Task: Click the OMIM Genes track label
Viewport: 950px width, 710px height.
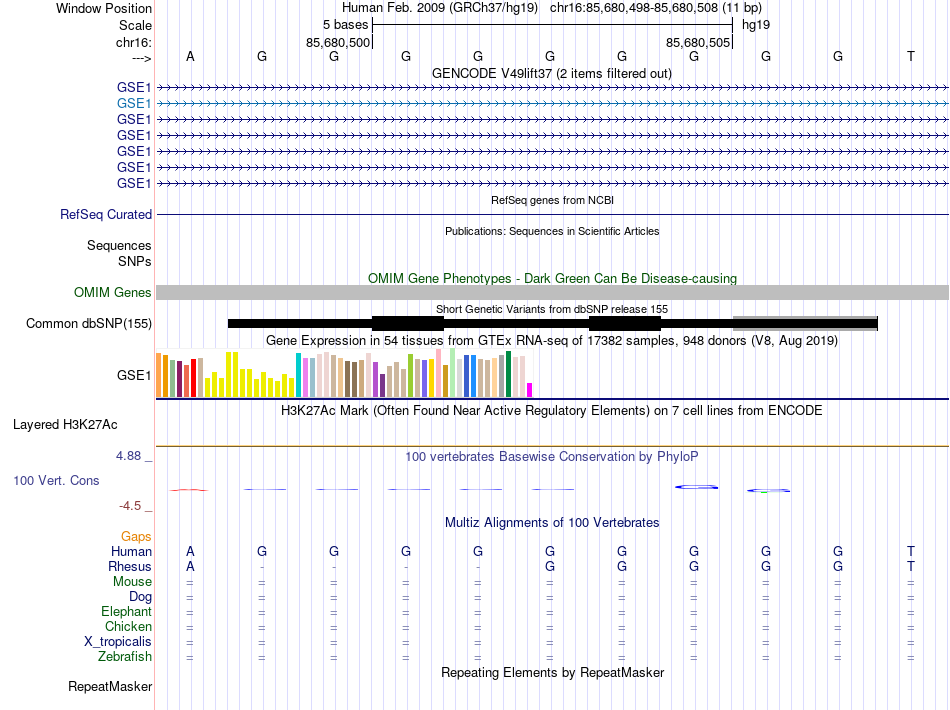Action: (113, 293)
